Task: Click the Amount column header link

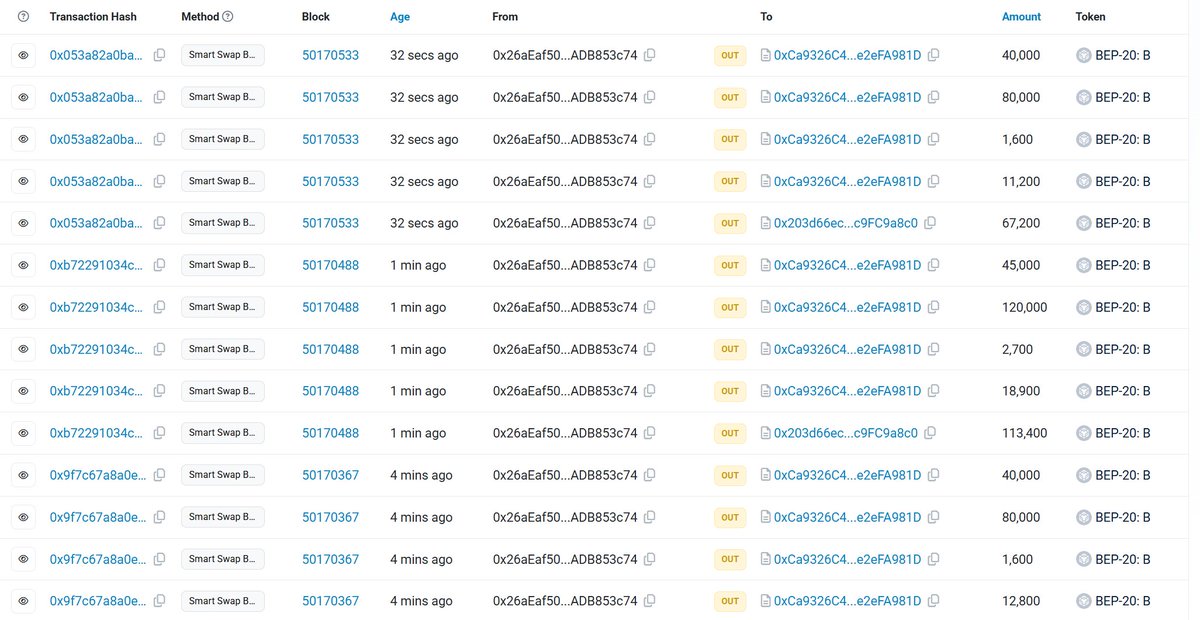Action: click(1021, 17)
